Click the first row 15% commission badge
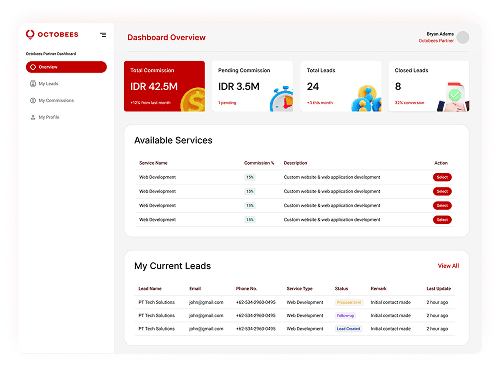The height and width of the screenshot is (366, 499). point(250,177)
